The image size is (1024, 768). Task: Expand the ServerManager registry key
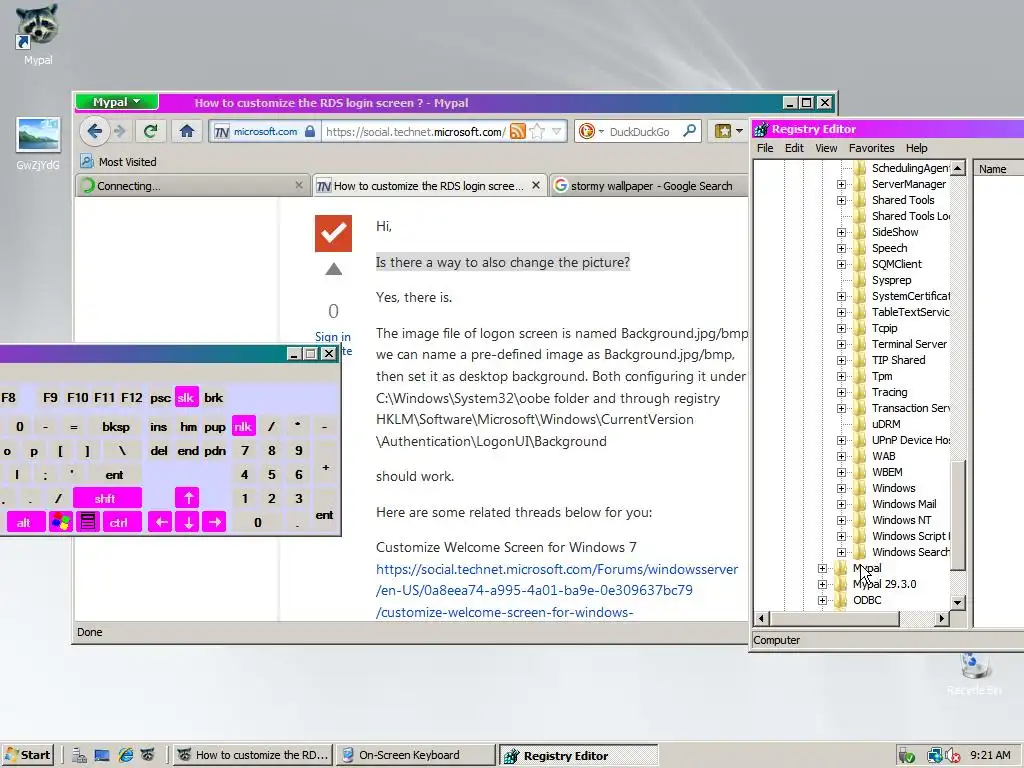(x=841, y=185)
